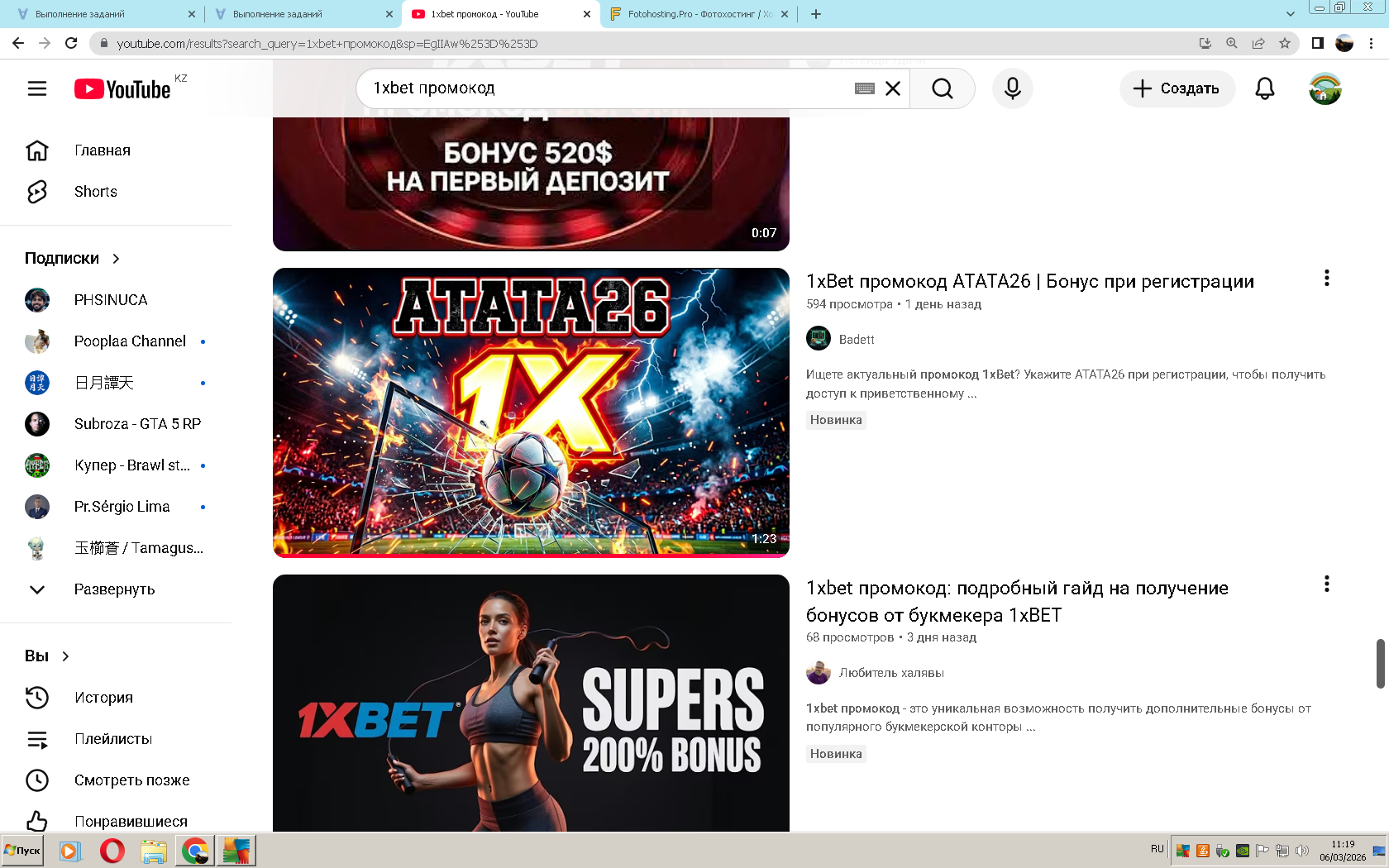1389x868 pixels.
Task: Grab the page vertical scrollbar thumb
Action: [x=1380, y=663]
